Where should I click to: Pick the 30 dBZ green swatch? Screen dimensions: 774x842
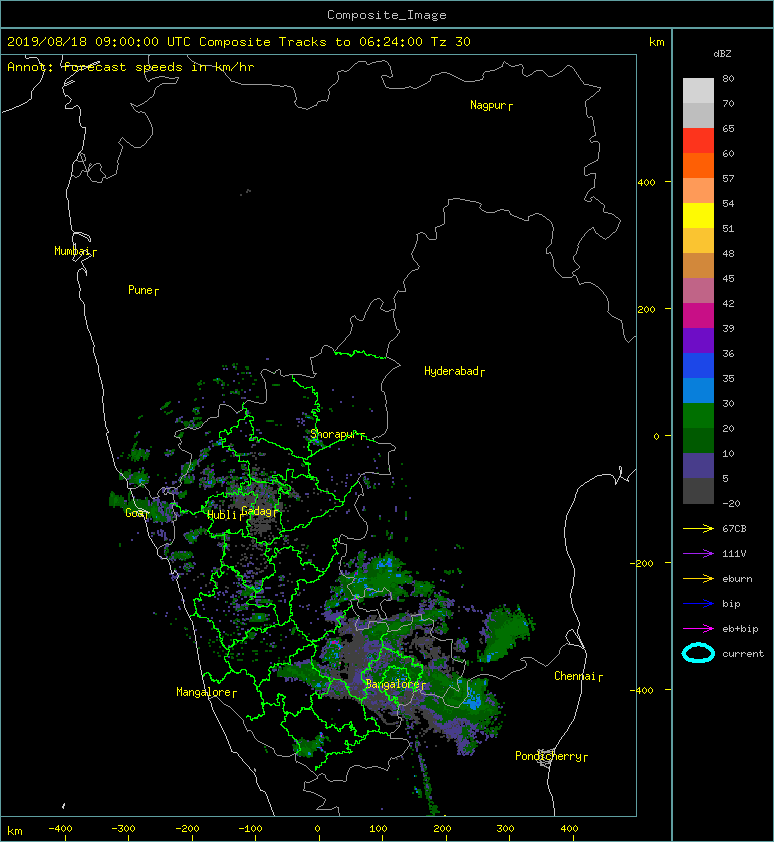tap(698, 415)
